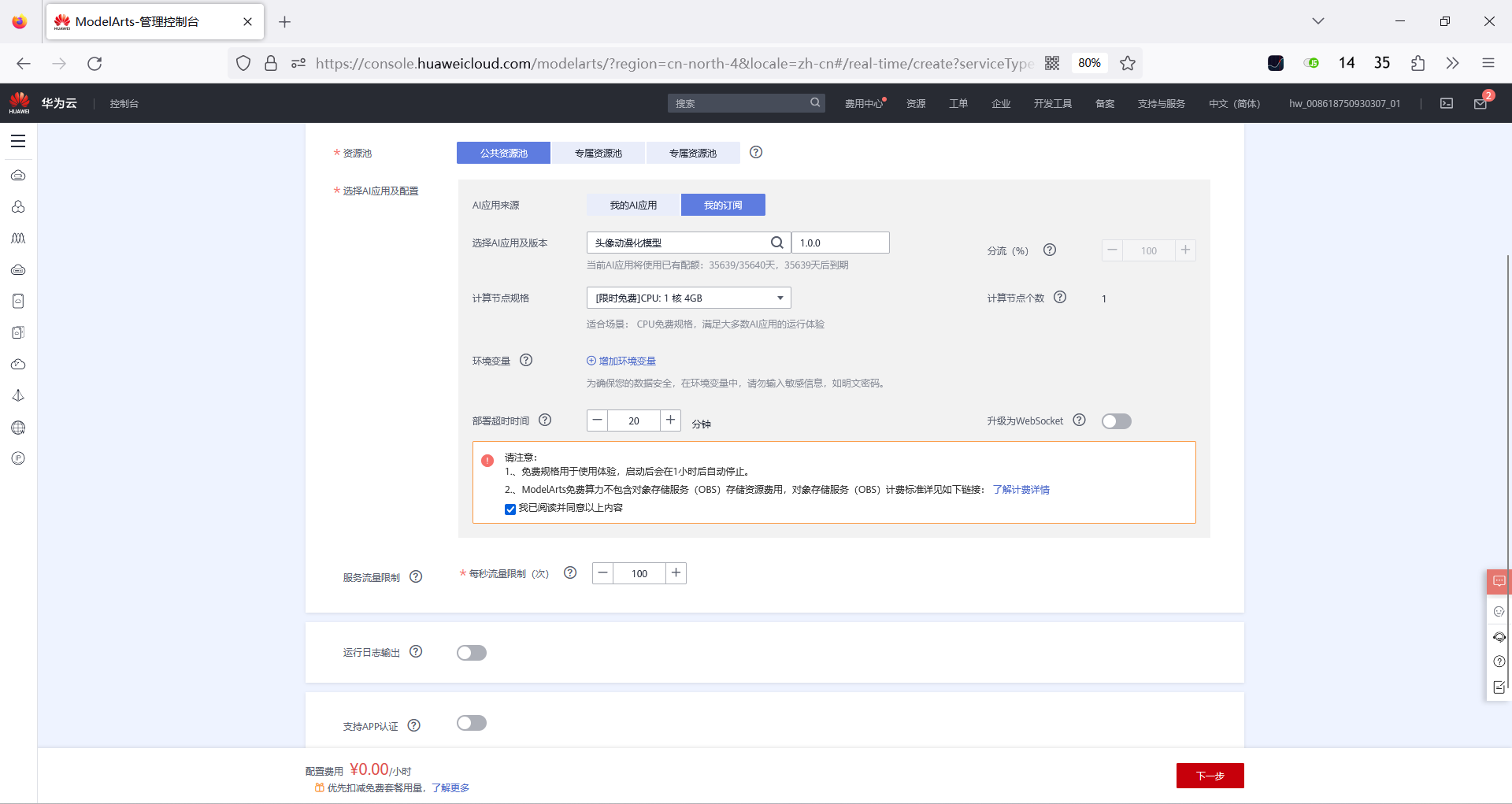The height and width of the screenshot is (804, 1512).
Task: Show help for 部署超时时间
Action: point(545,420)
